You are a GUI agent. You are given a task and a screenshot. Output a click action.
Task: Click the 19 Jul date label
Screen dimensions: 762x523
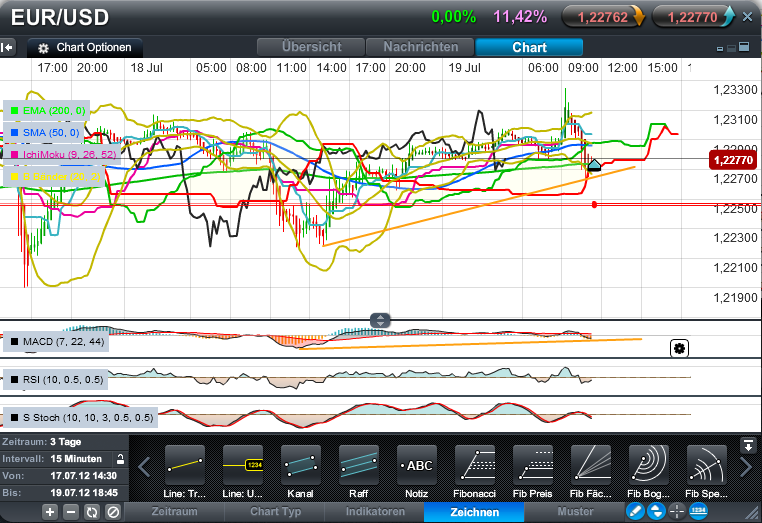[464, 68]
